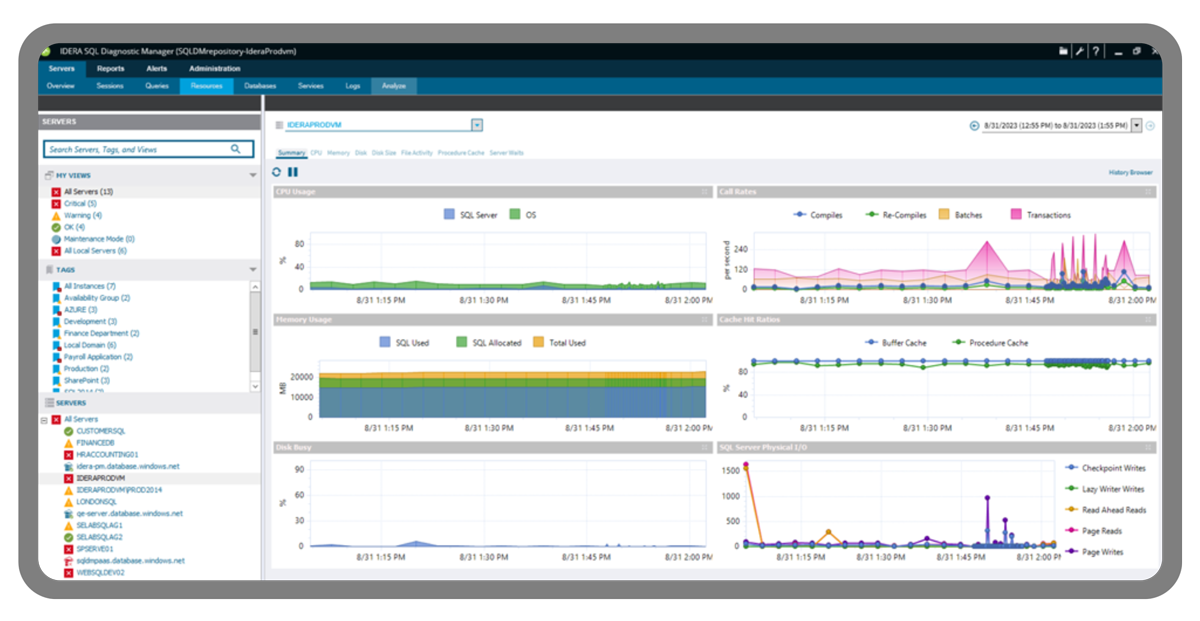Toggle the Total Used series in Memory legend
This screenshot has width=1200, height=621.
[x=559, y=343]
